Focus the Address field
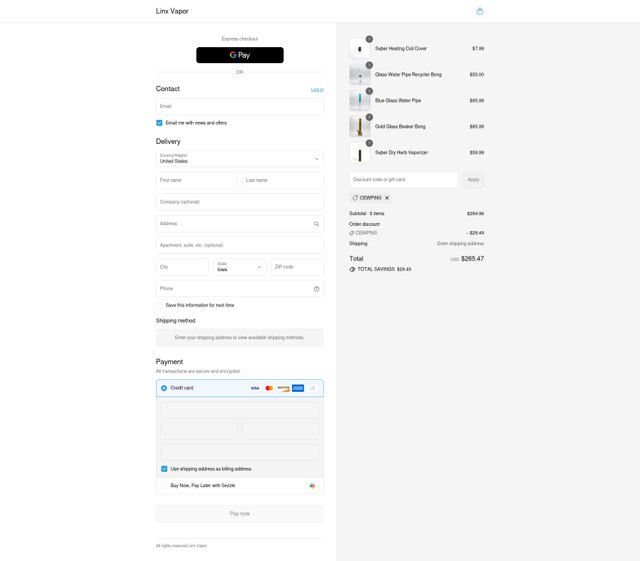640x561 pixels. click(240, 223)
